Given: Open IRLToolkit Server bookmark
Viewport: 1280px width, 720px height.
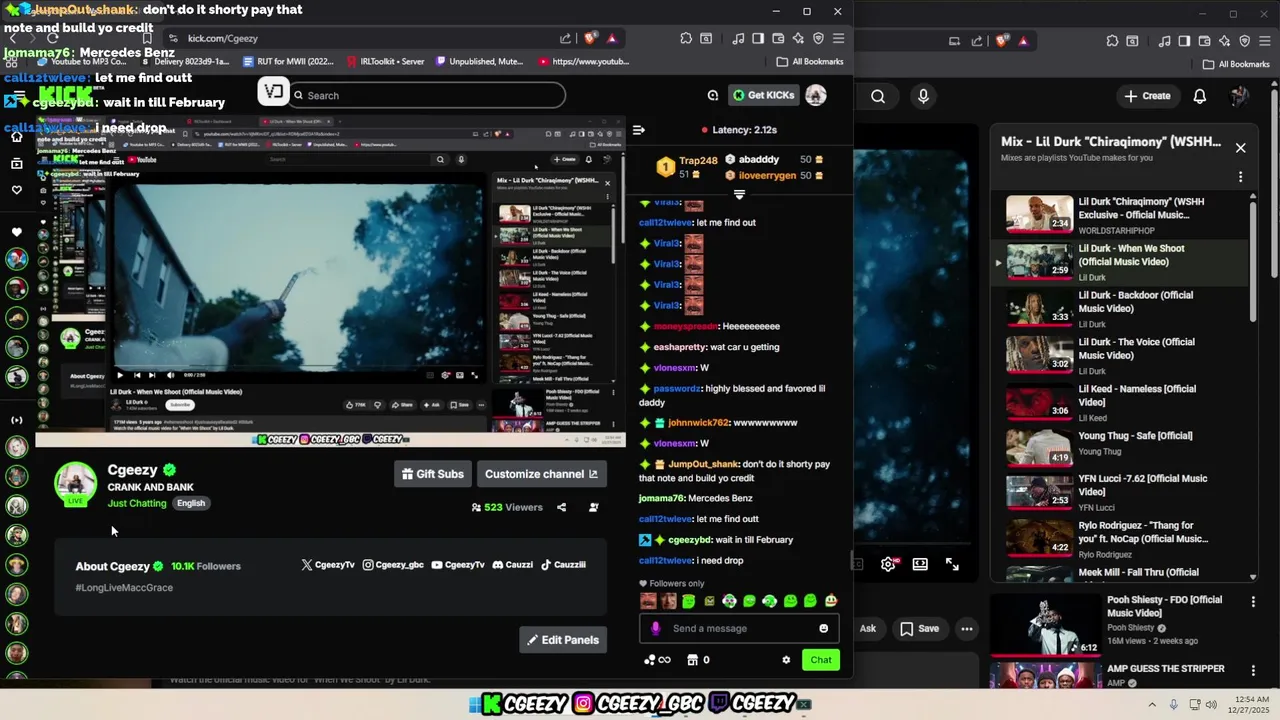Looking at the screenshot, I should point(385,62).
